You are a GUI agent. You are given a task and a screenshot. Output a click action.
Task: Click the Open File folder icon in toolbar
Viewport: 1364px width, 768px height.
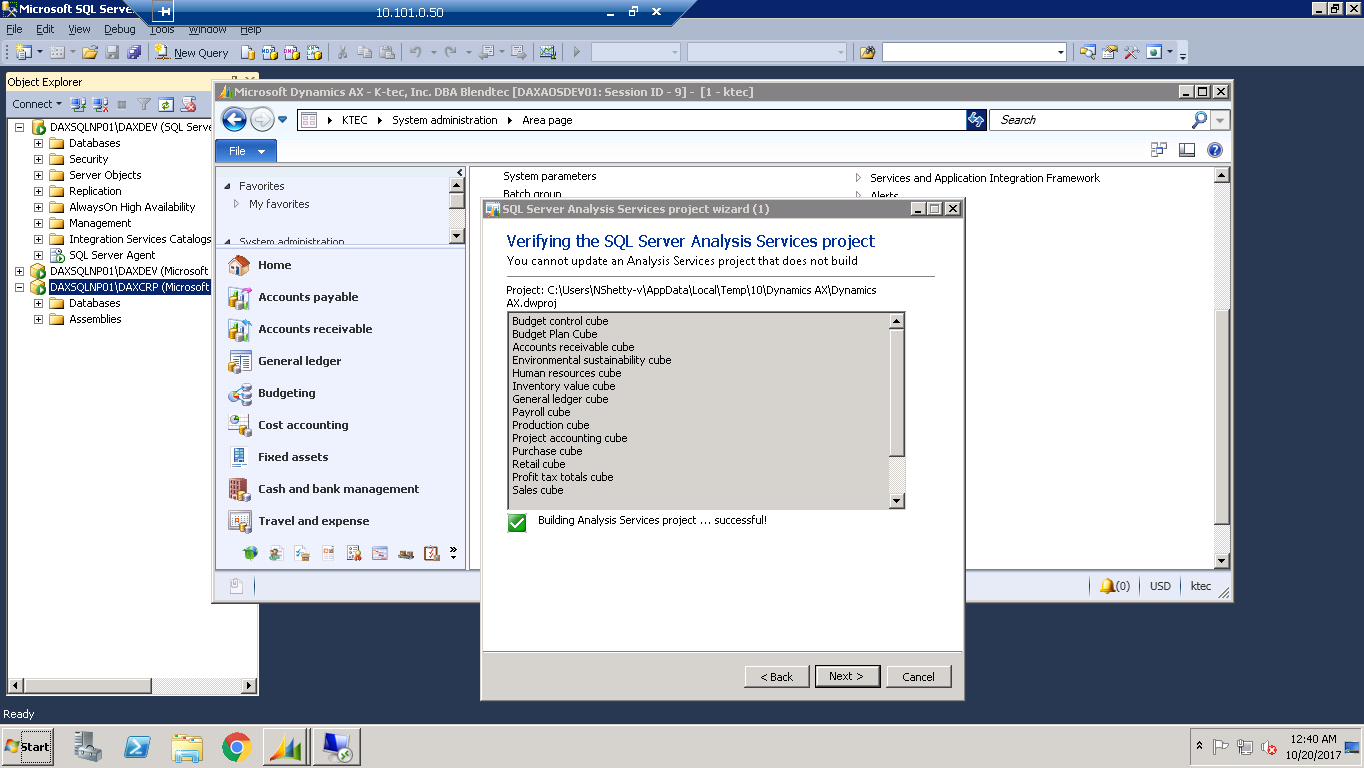tap(90, 53)
